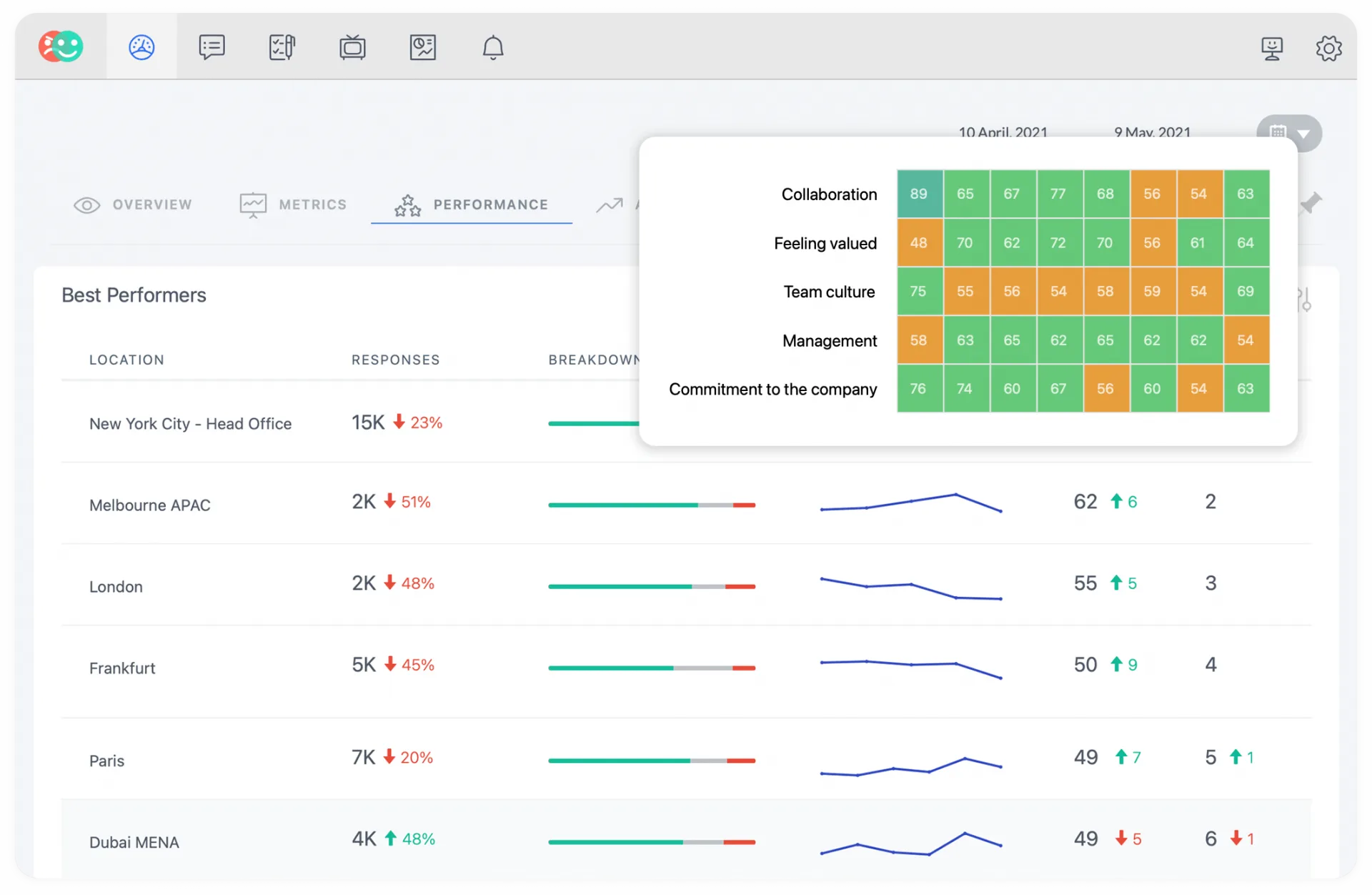Open the TV display icon
The height and width of the screenshot is (895, 1372).
point(352,47)
